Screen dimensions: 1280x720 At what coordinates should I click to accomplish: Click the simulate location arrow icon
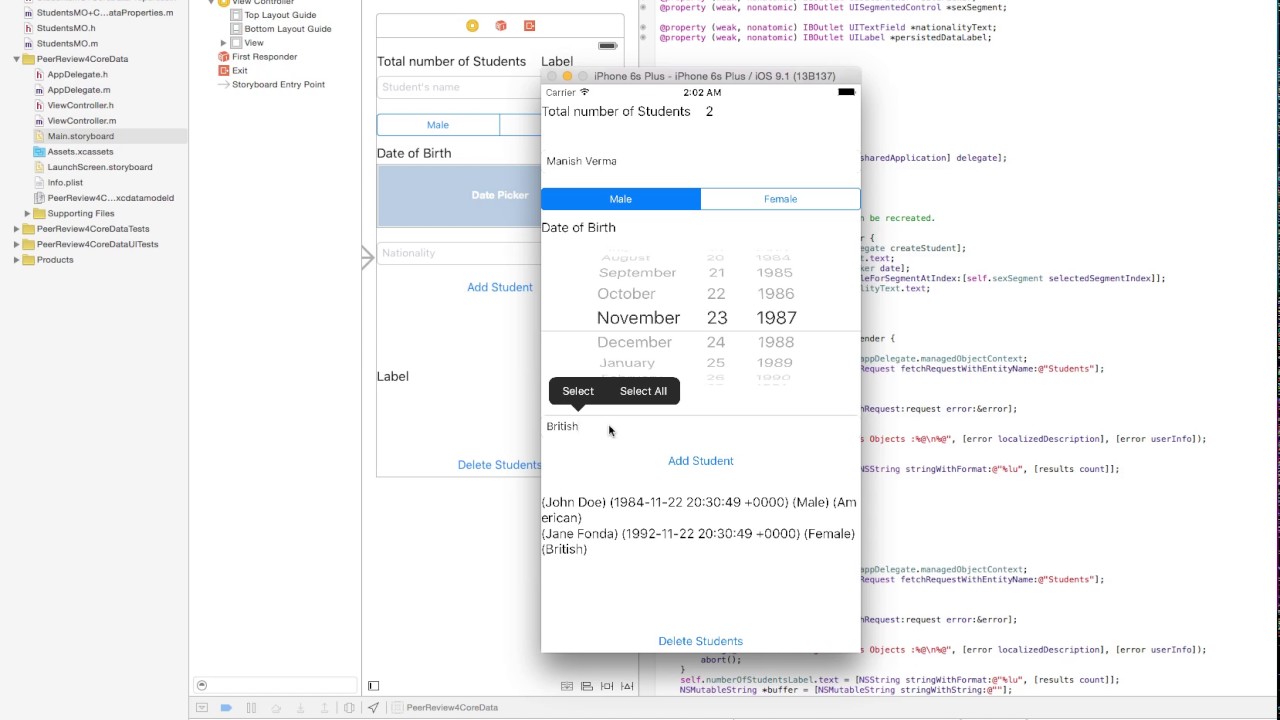point(373,707)
